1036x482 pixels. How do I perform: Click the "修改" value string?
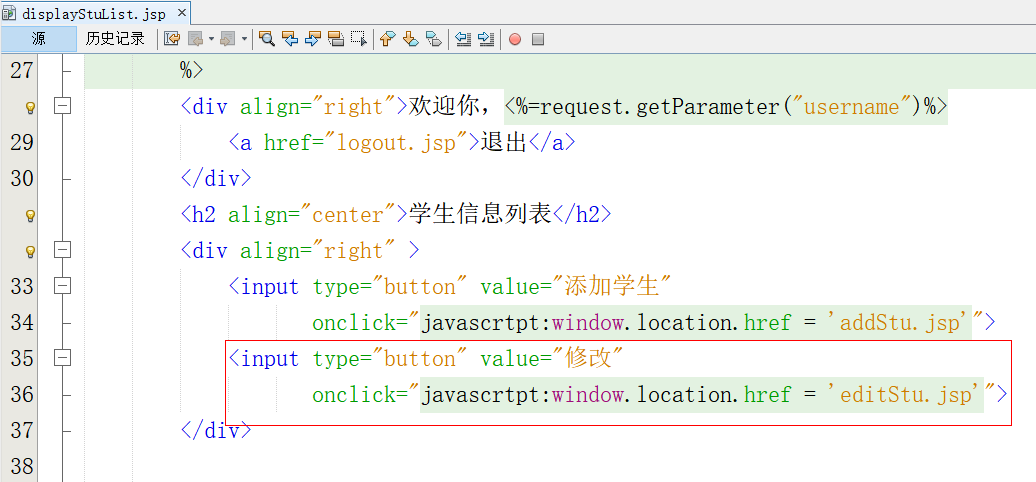587,359
